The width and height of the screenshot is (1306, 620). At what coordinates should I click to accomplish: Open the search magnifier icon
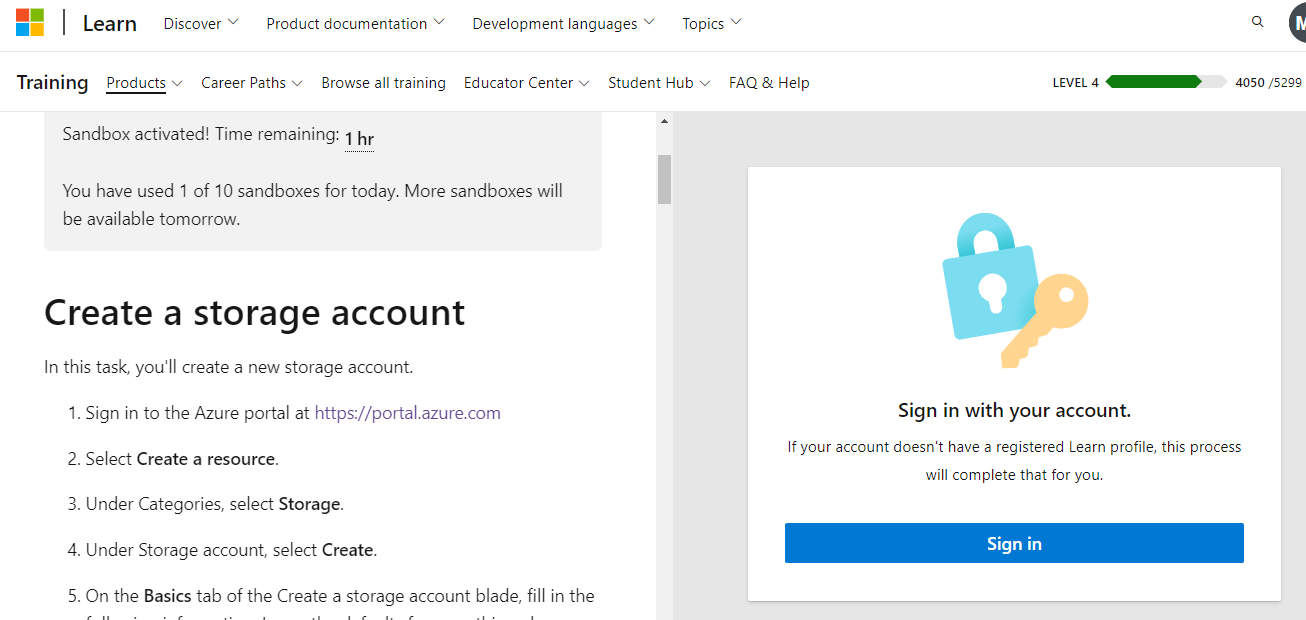1258,22
